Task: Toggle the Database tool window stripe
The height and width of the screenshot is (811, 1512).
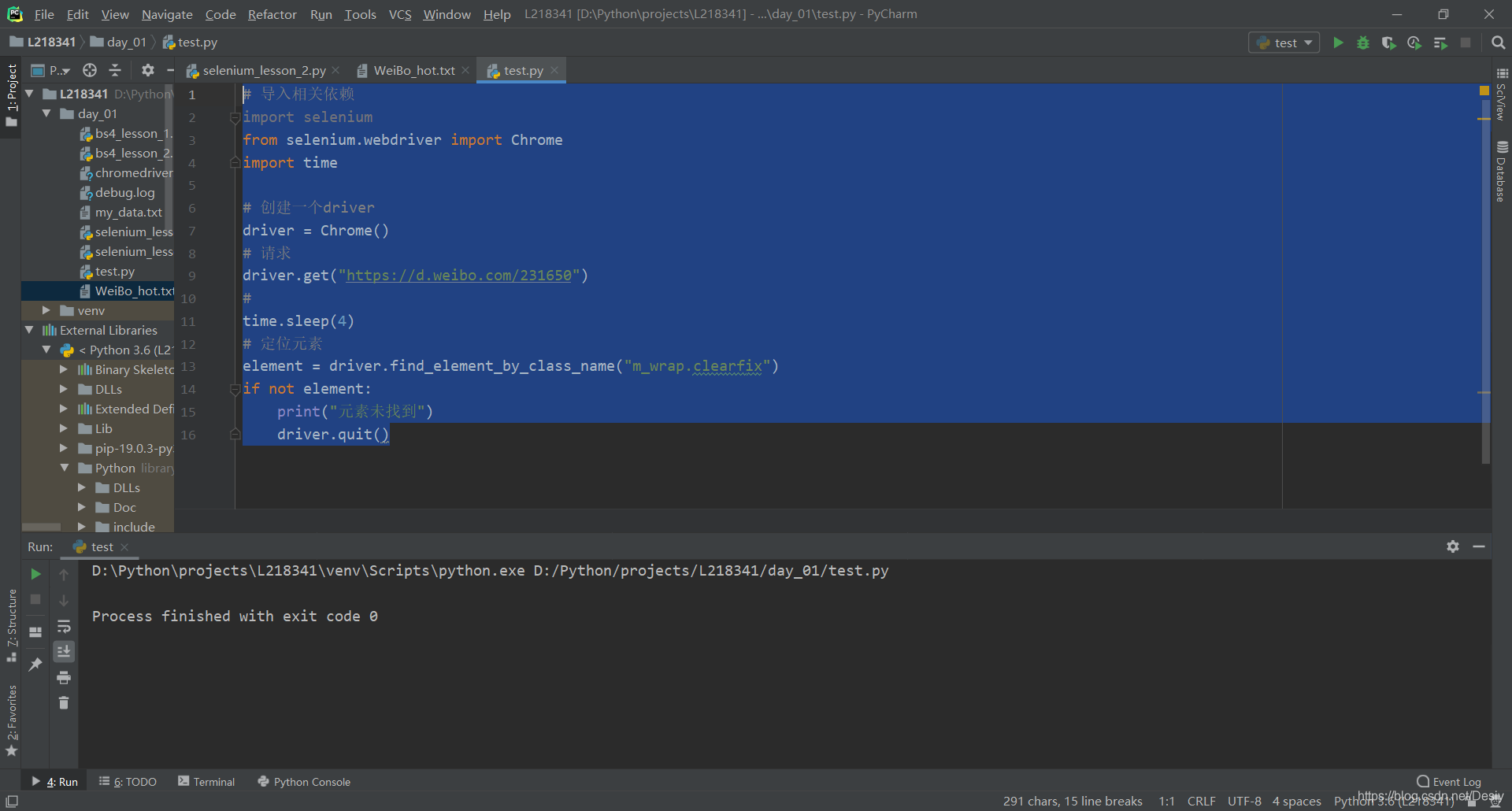Action: [x=1502, y=172]
